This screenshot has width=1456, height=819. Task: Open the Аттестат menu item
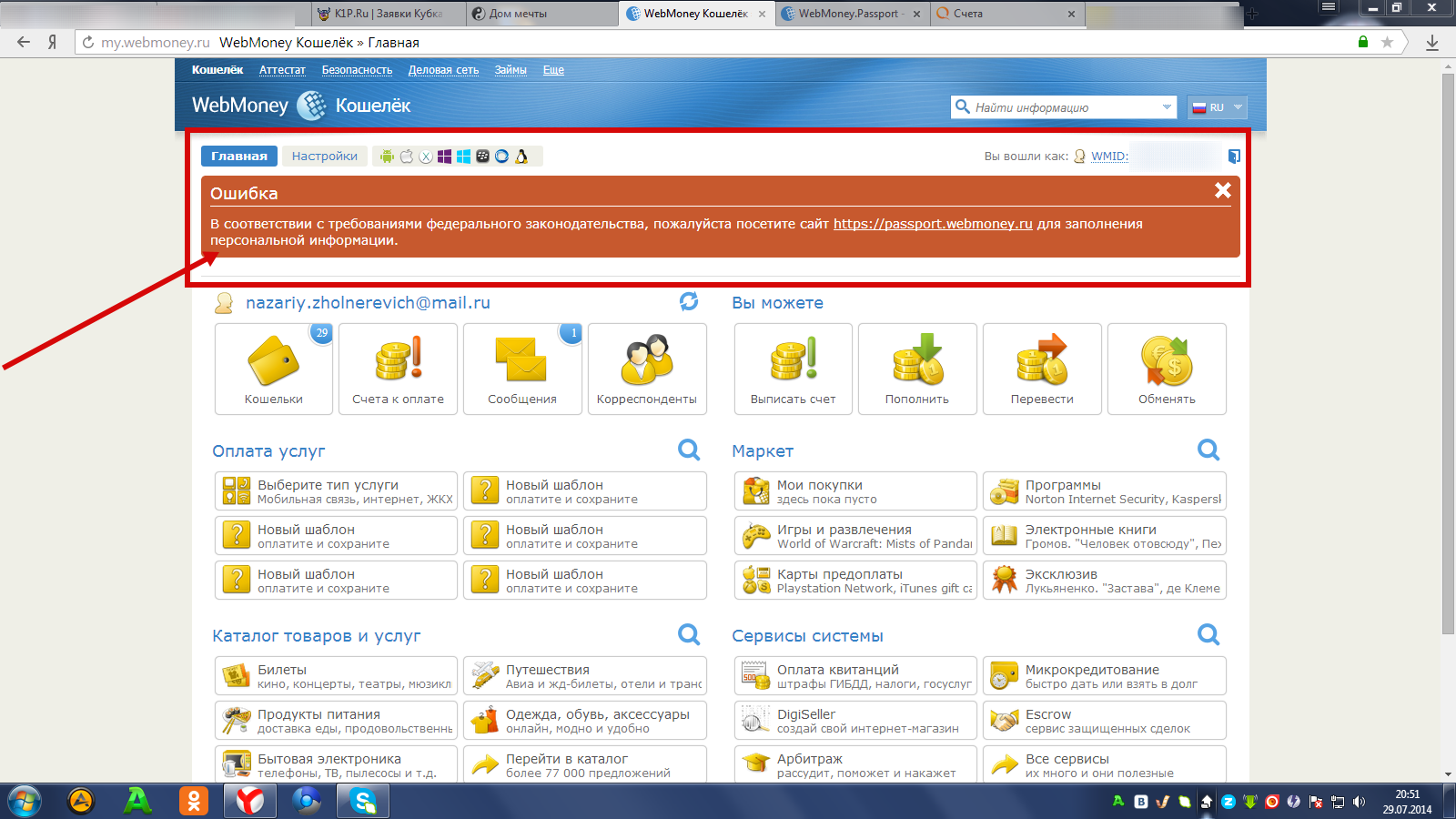[x=282, y=70]
